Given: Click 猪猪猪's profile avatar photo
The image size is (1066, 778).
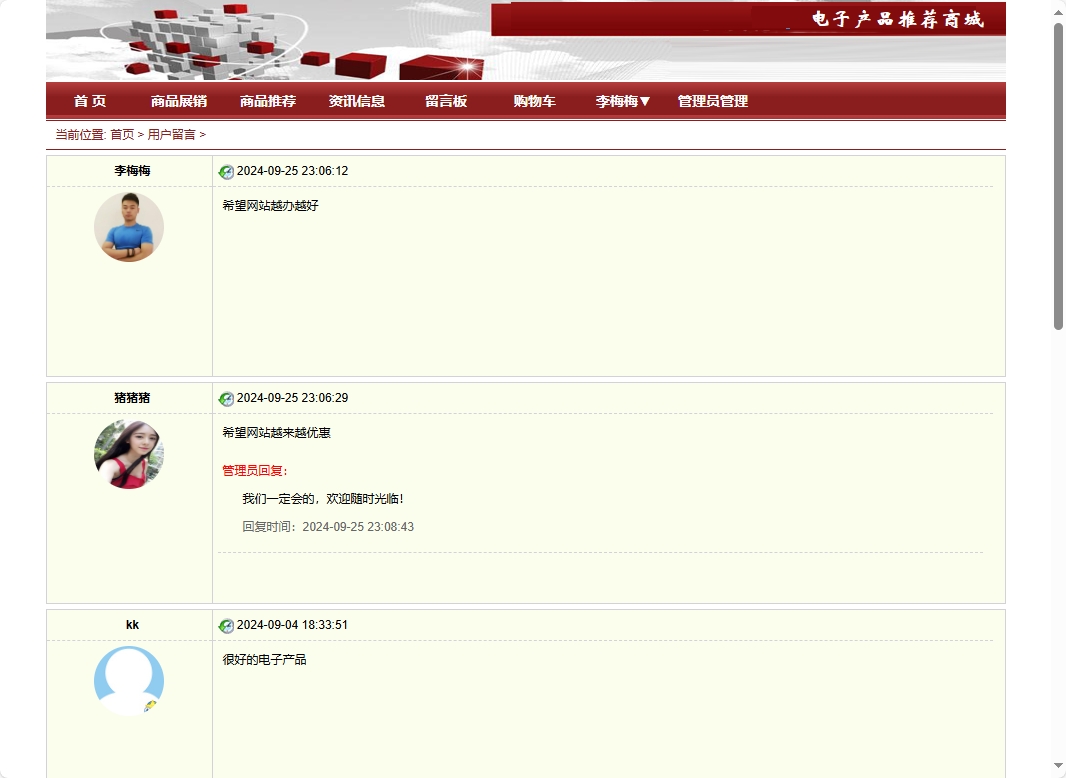Looking at the screenshot, I should [x=129, y=454].
